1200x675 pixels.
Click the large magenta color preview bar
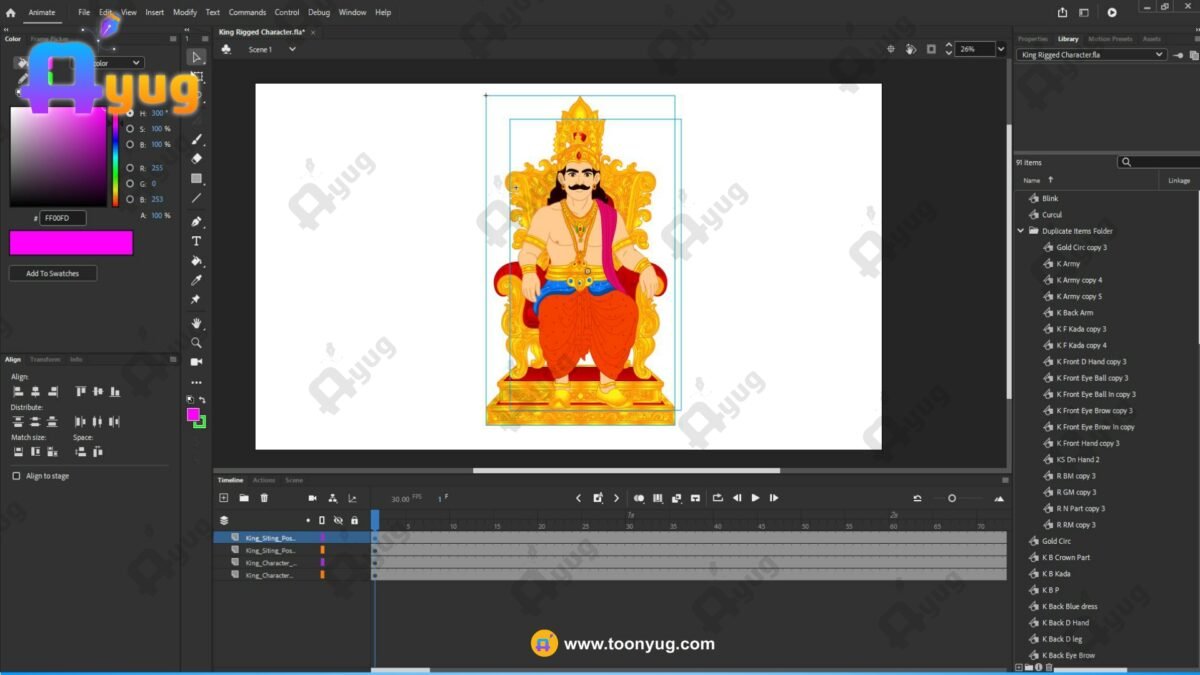pyautogui.click(x=71, y=243)
